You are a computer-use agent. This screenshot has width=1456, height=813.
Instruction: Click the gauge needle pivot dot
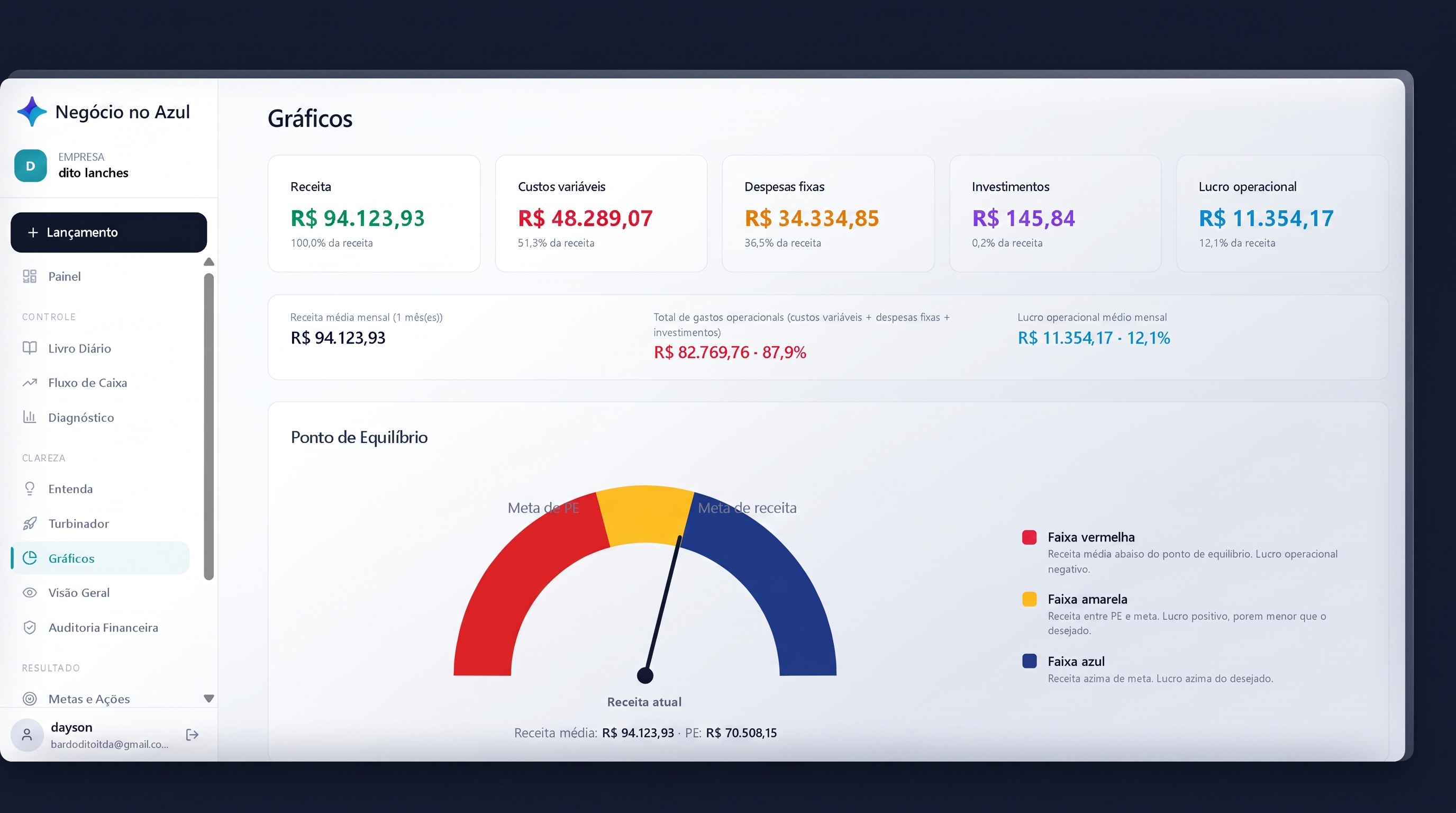[x=645, y=675]
